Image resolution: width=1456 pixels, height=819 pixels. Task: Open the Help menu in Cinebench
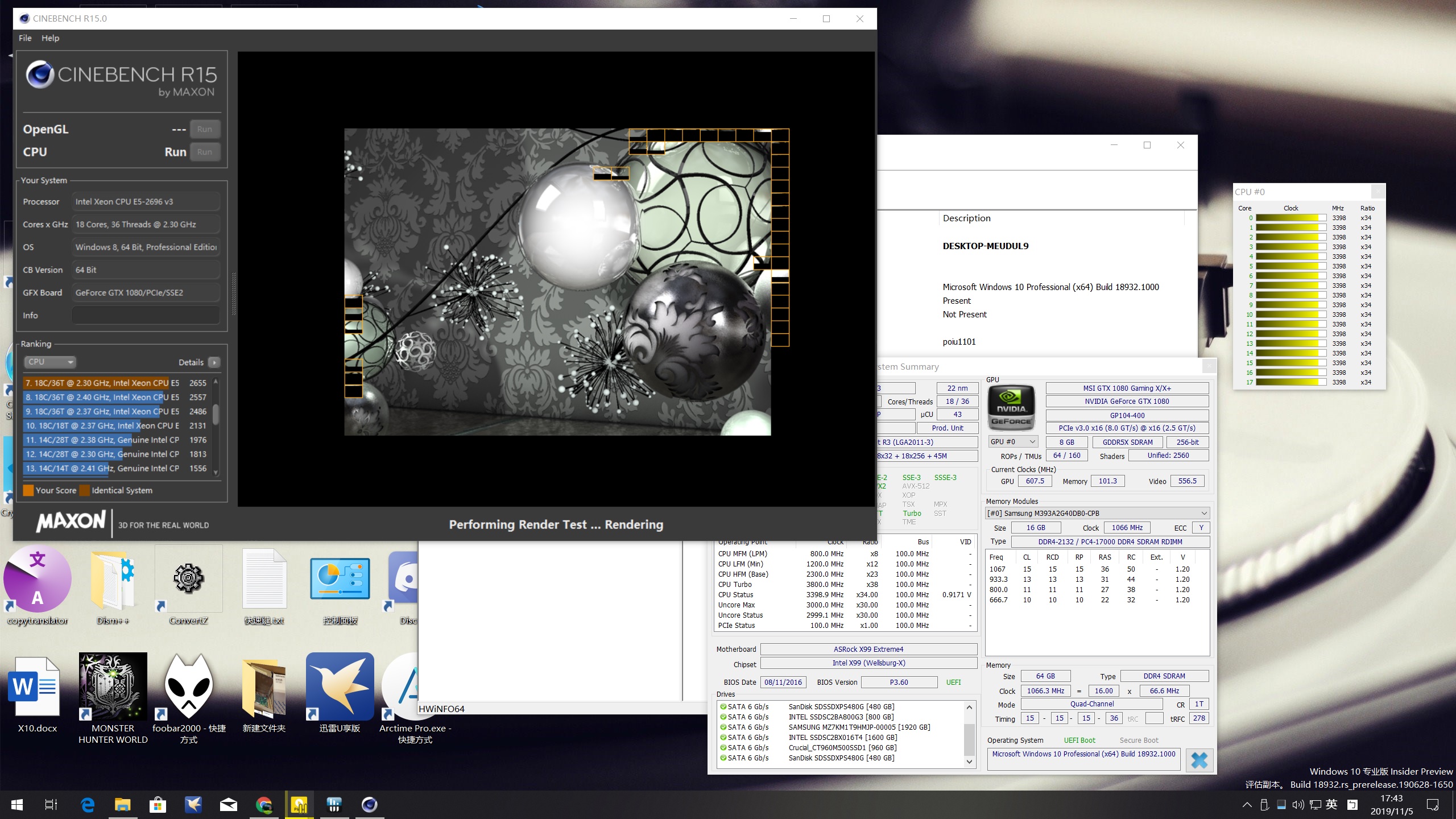50,38
